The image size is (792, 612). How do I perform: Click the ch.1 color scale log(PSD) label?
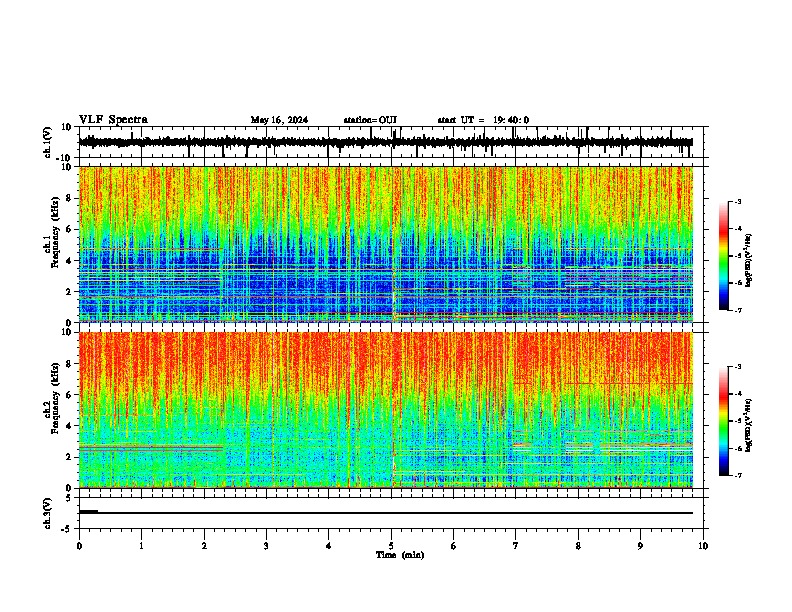[749, 260]
